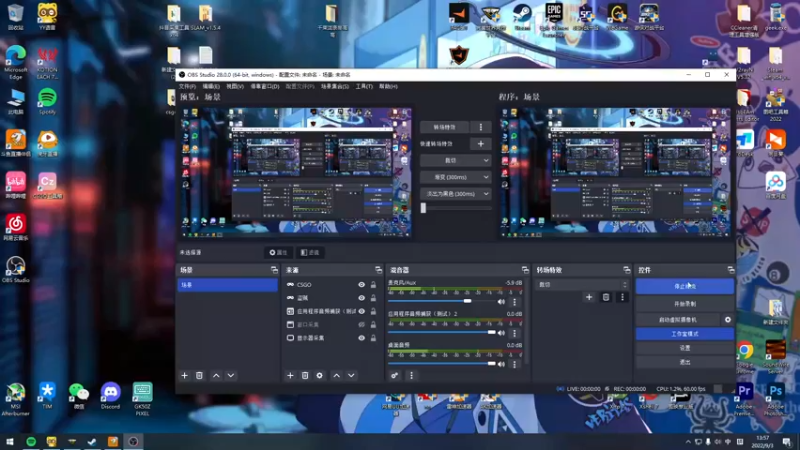
Task: Open source 滤镜 filters button
Action: pos(310,253)
